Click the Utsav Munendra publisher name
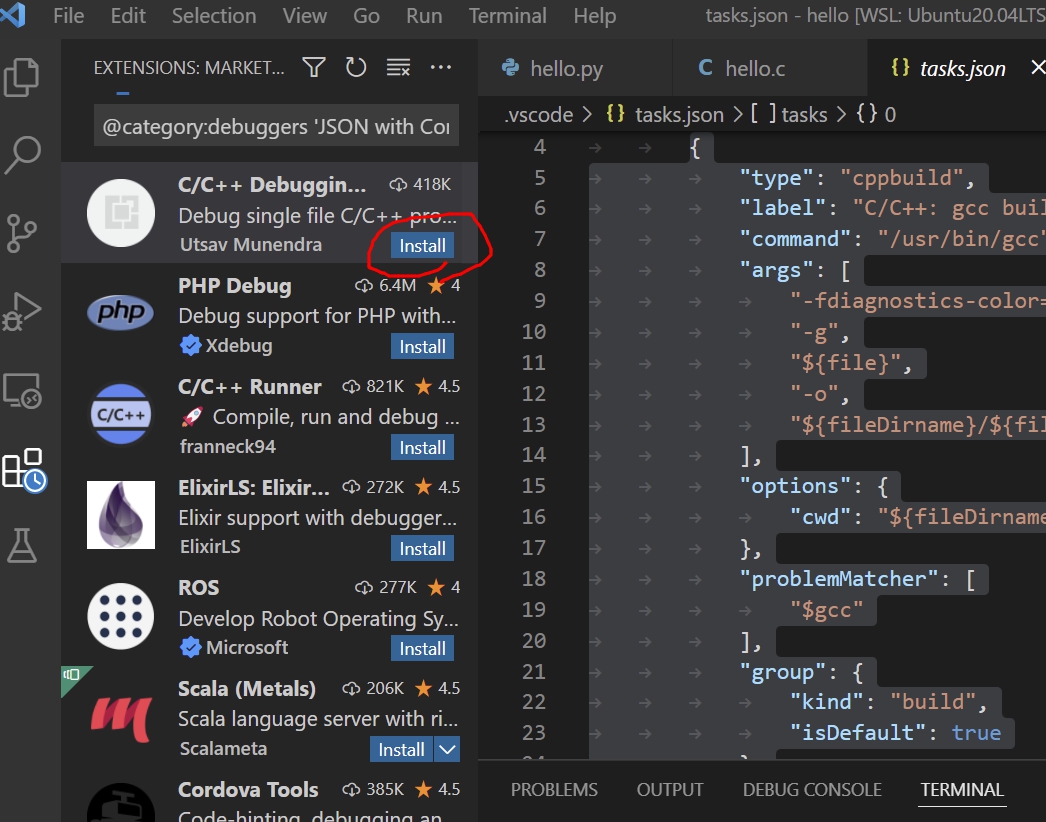1046x822 pixels. 251,245
